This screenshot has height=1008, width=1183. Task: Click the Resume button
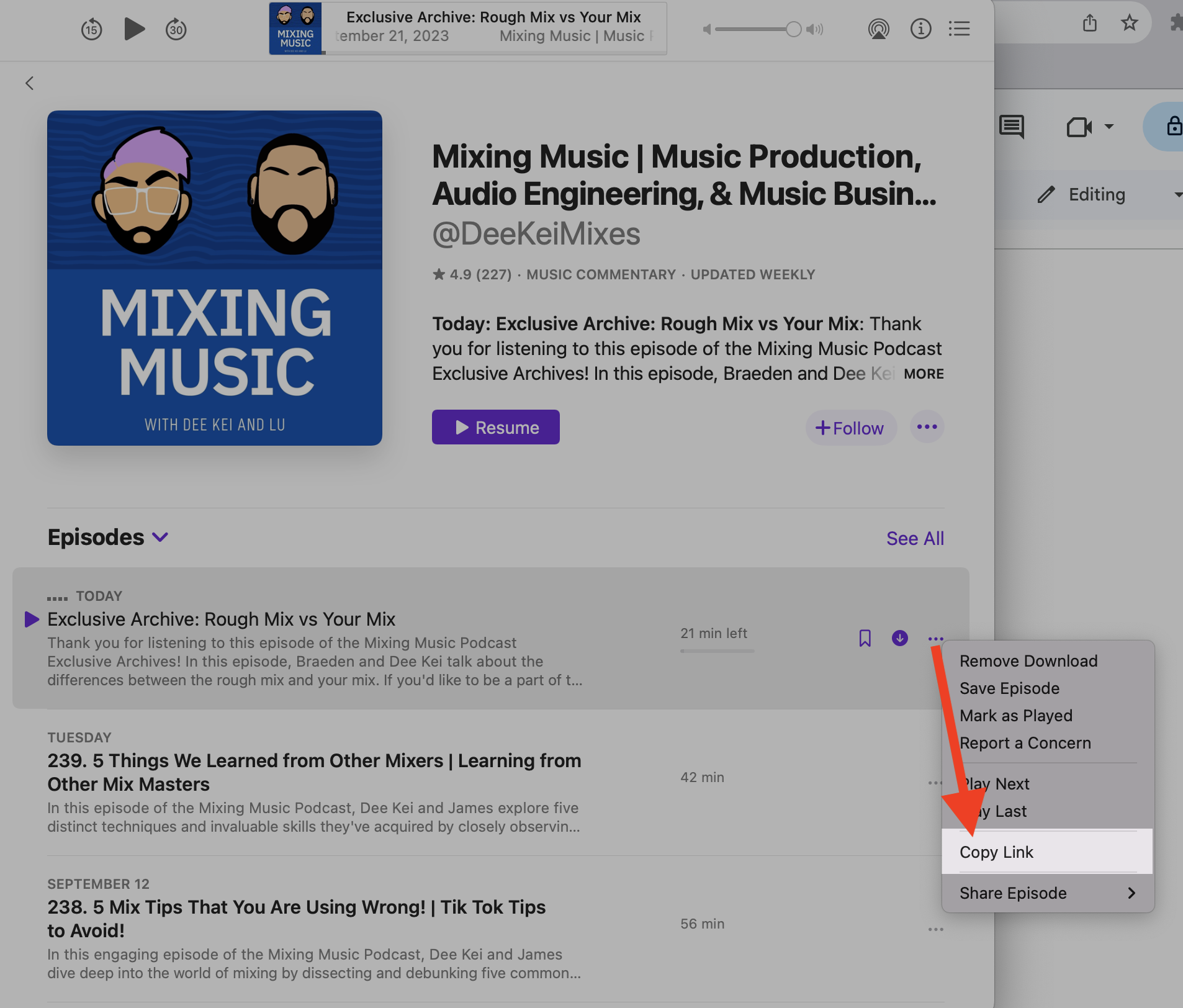[x=496, y=427]
